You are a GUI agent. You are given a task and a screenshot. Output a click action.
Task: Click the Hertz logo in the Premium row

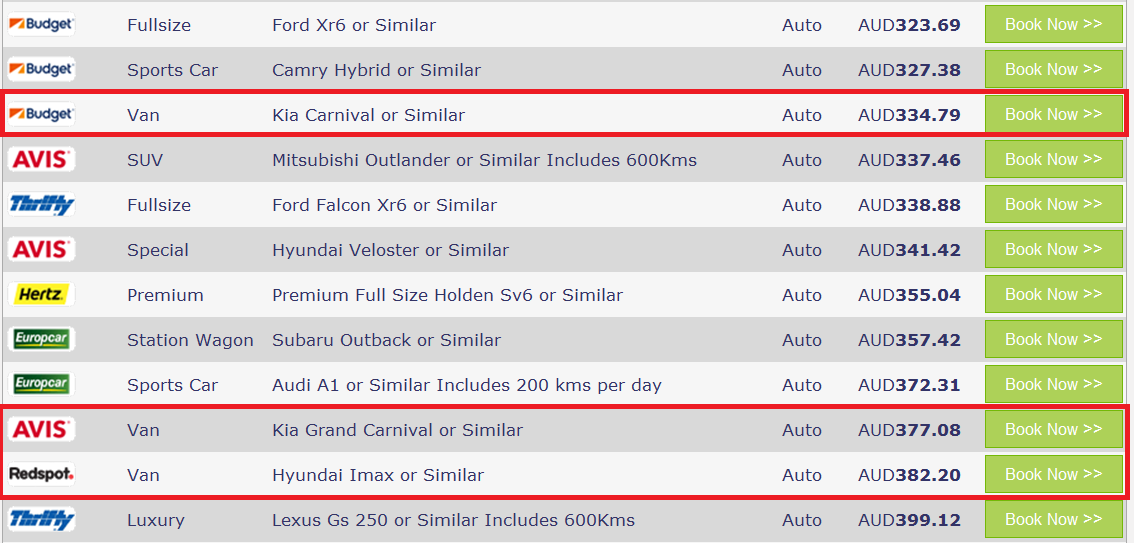(x=41, y=295)
